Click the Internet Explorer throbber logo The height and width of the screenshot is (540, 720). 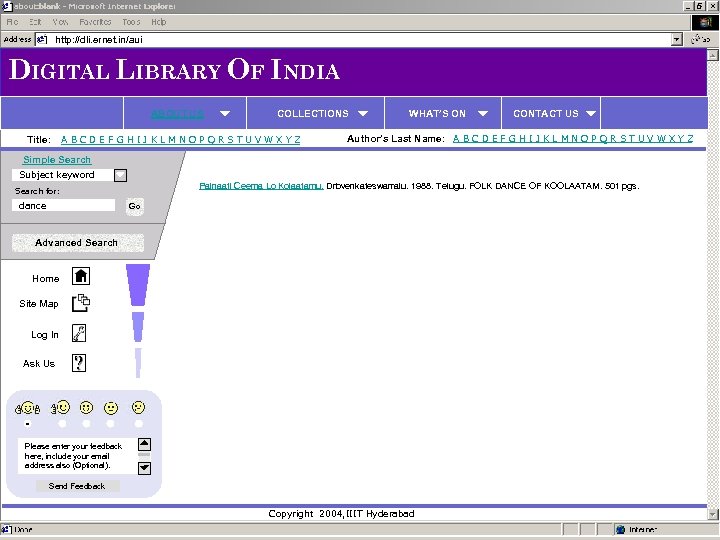pos(705,22)
